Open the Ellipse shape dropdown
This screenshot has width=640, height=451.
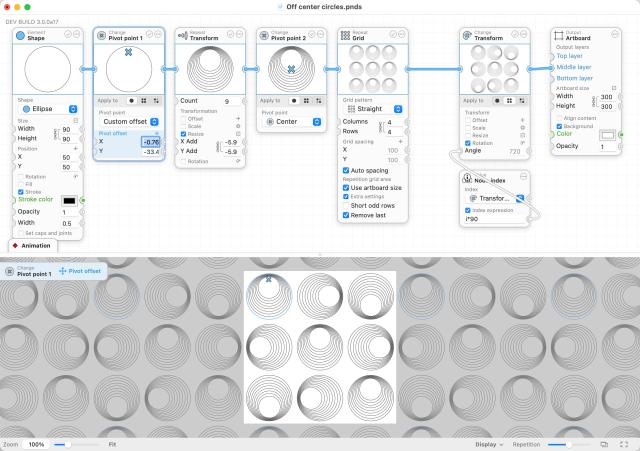[49, 109]
